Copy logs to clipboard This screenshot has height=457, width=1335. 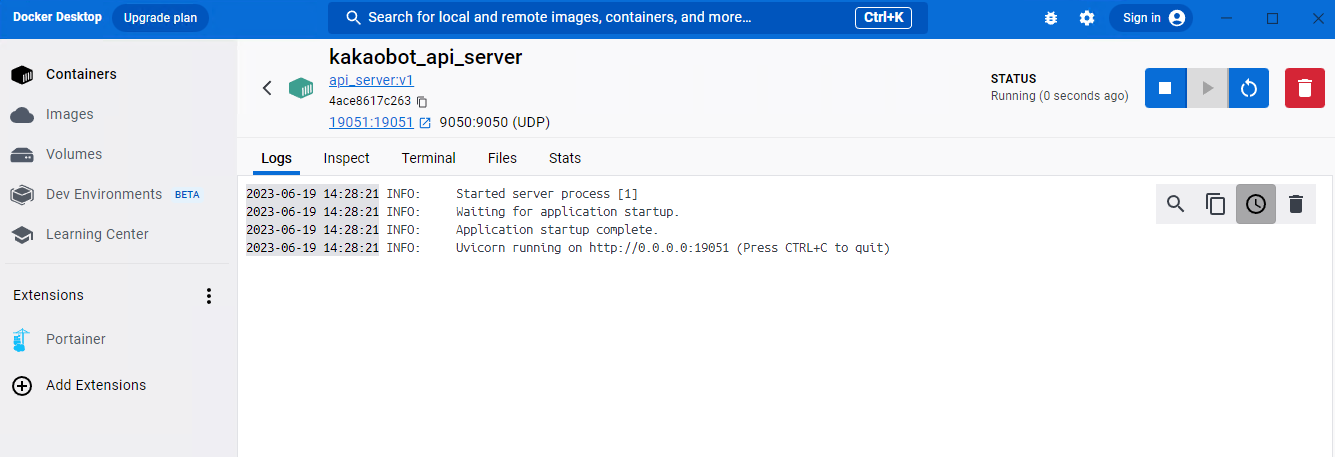[1216, 204]
